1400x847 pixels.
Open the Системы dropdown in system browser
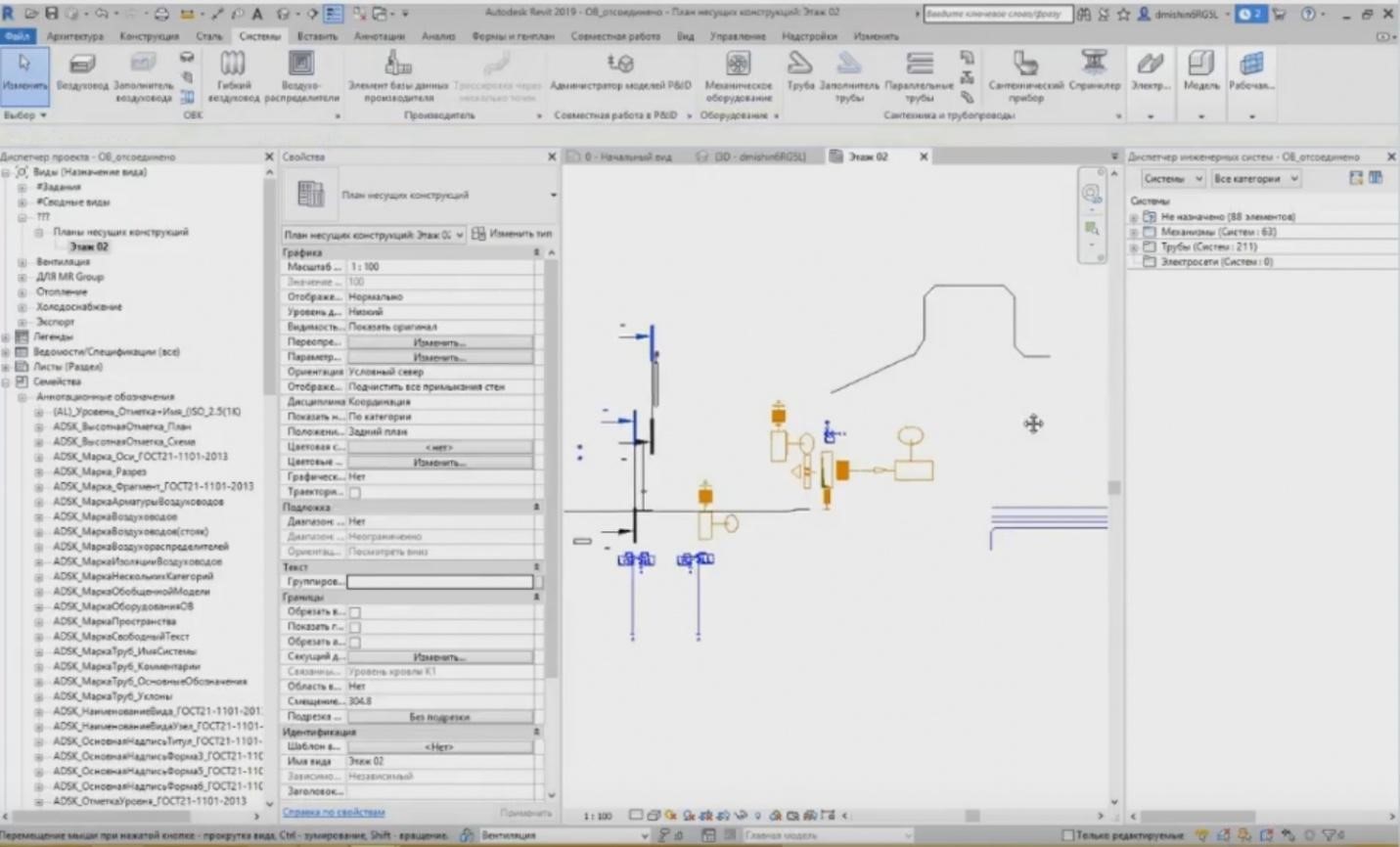click(1173, 179)
